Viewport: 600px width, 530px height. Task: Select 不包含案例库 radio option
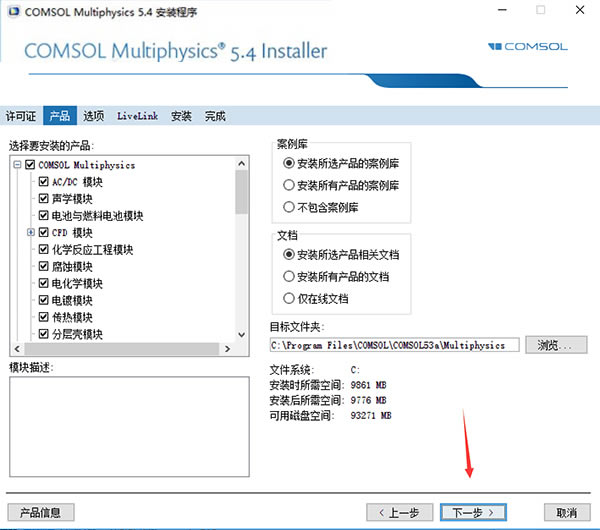coord(289,207)
